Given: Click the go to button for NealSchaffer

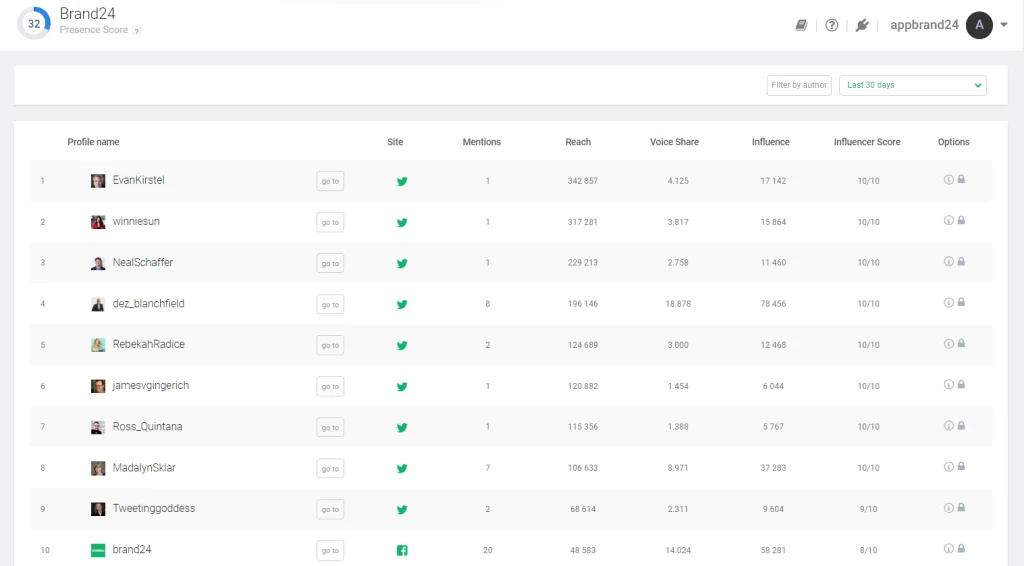Looking at the screenshot, I should pyautogui.click(x=330, y=263).
